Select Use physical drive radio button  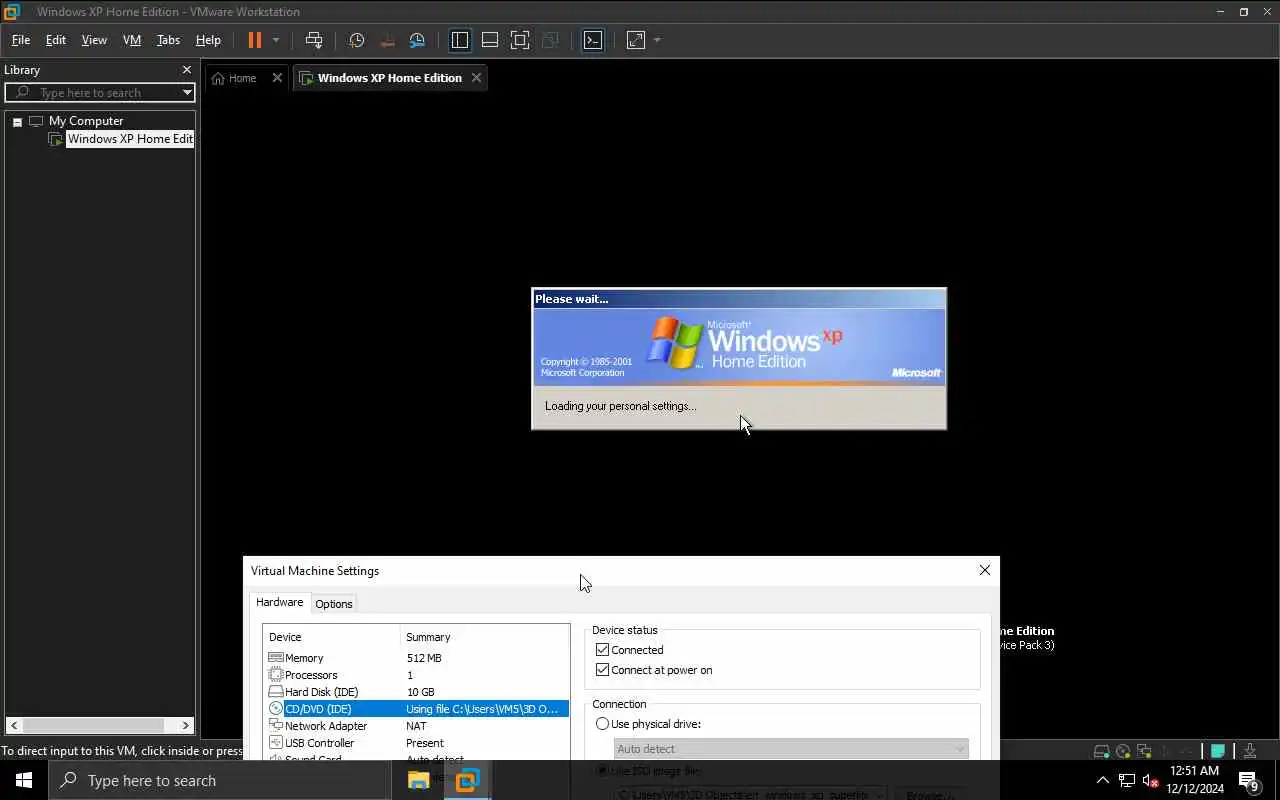pos(602,724)
